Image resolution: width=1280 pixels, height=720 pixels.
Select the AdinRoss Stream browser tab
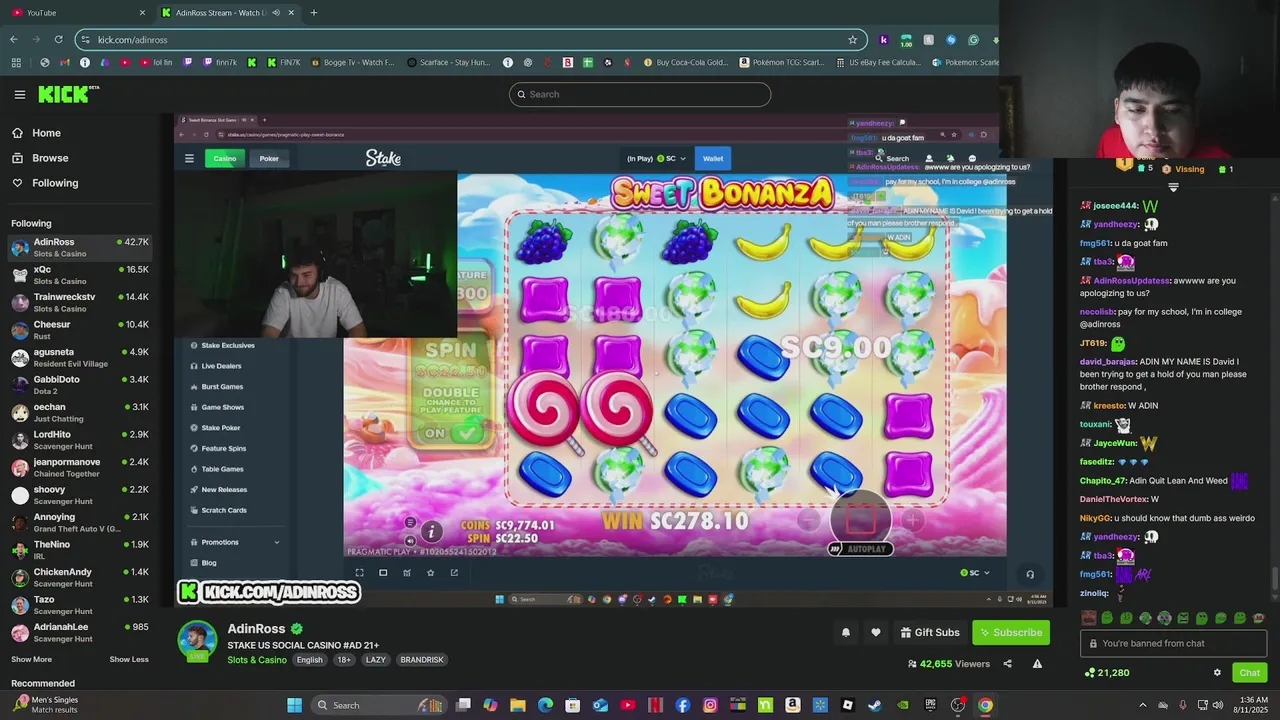click(228, 13)
